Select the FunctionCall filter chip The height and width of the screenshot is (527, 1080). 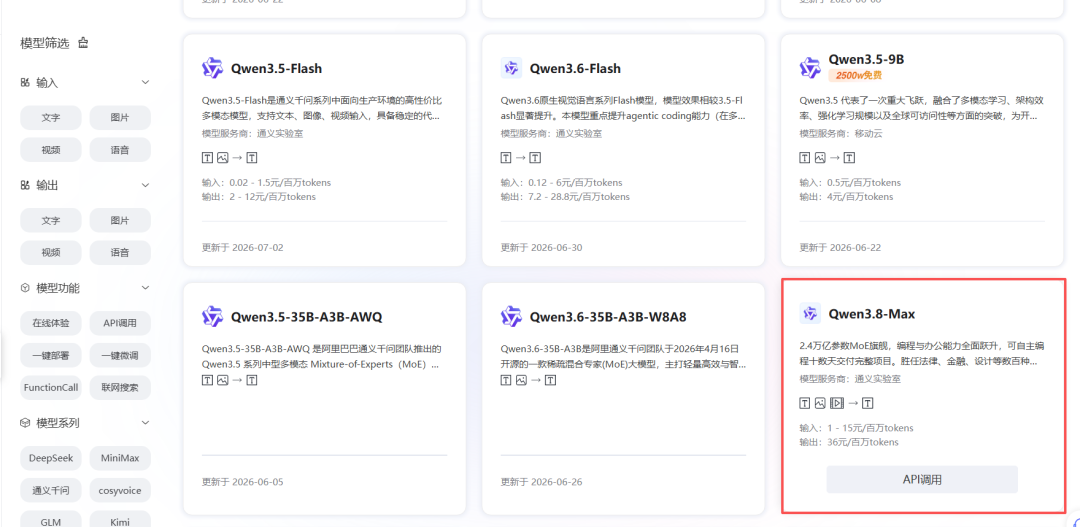[51, 387]
